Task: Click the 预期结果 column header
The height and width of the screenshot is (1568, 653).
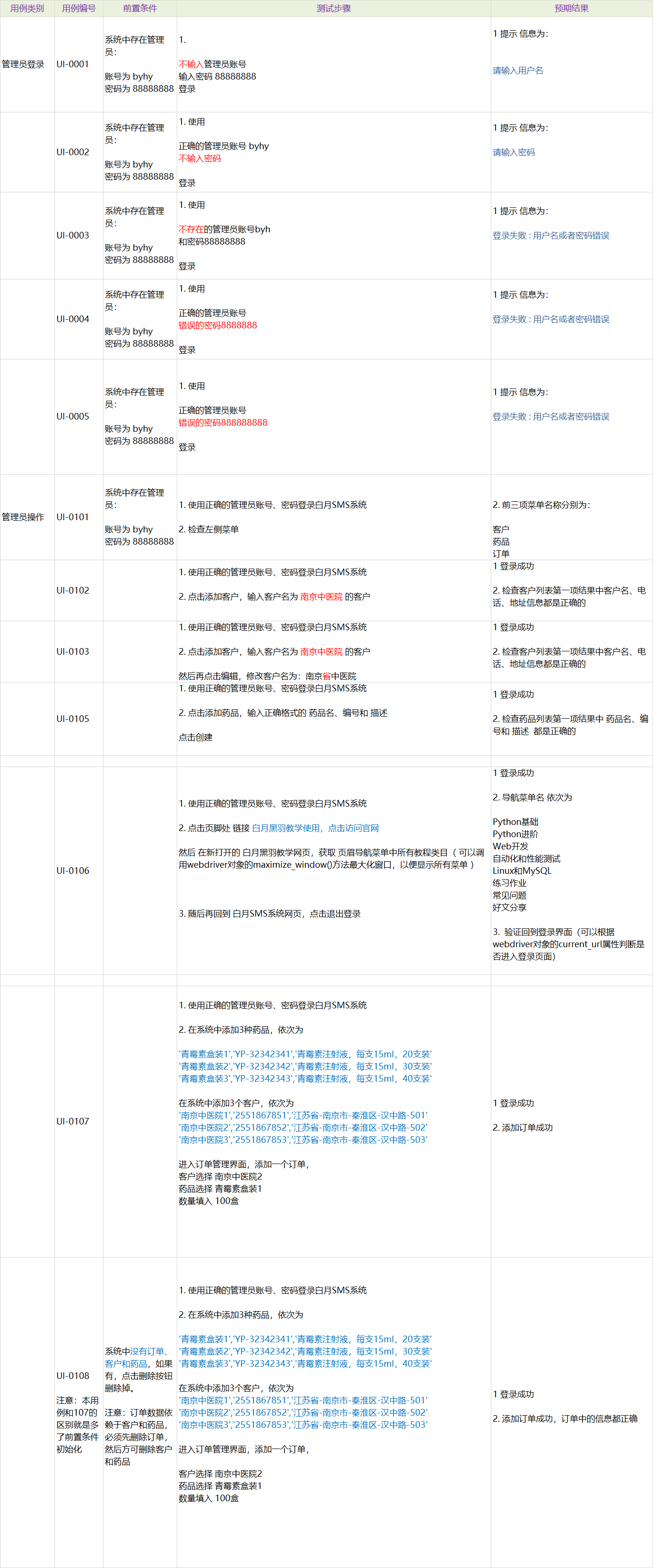Action: coord(572,8)
